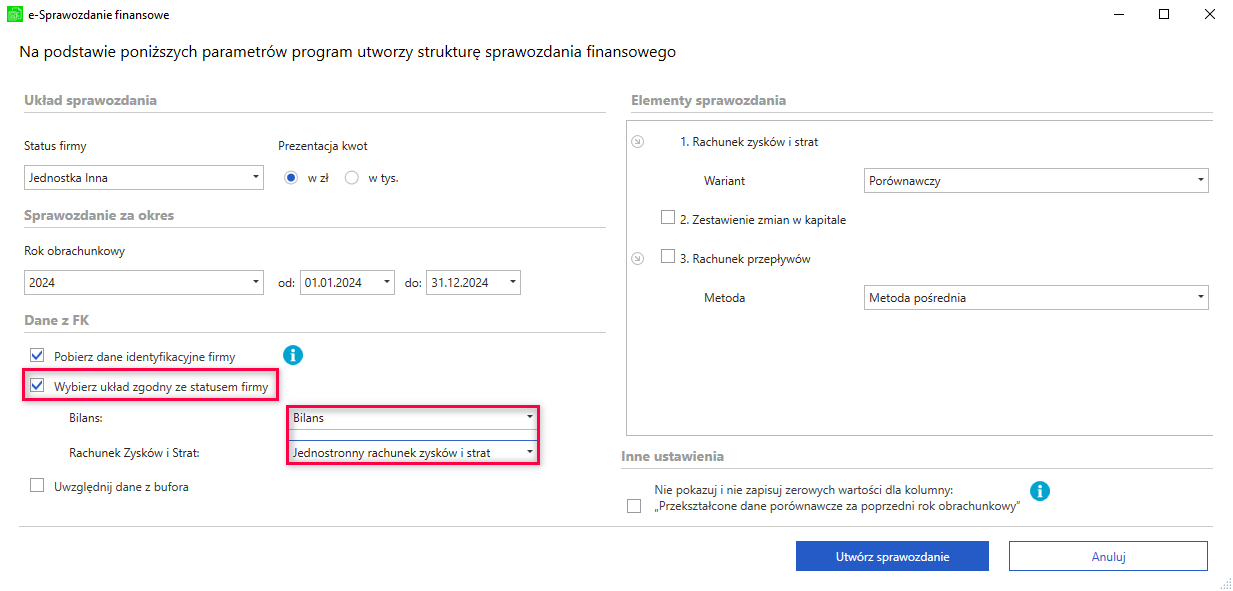Enable Uwzględnij dane z bufora
This screenshot has width=1233, height=591.
point(38,486)
